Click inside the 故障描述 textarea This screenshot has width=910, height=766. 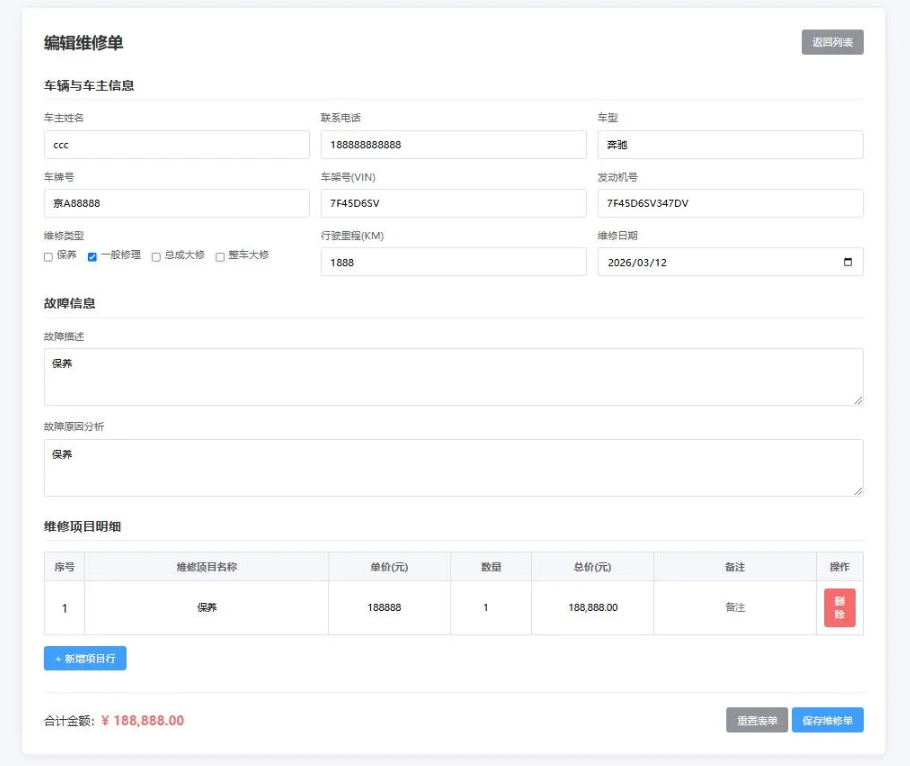(x=453, y=377)
